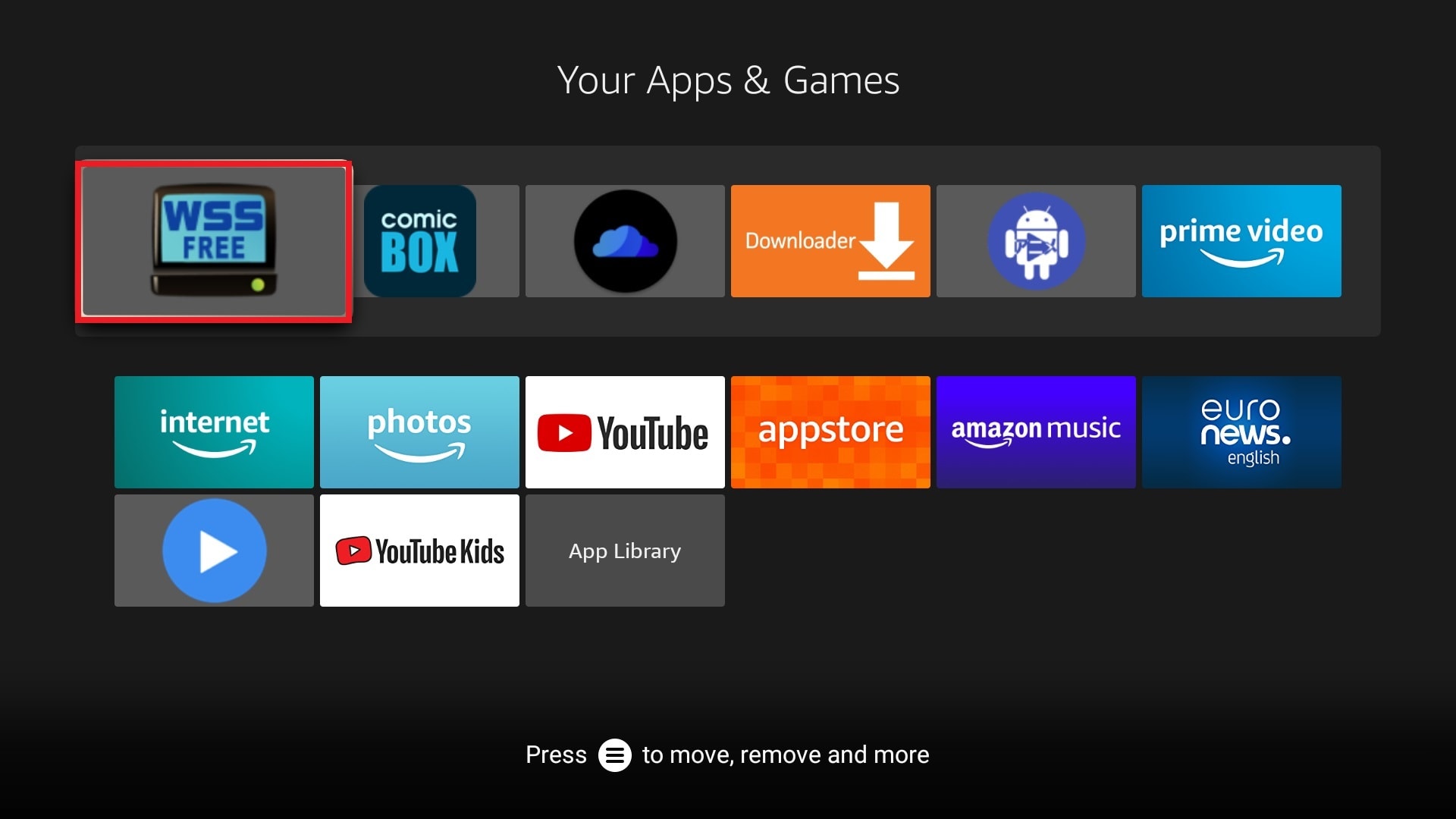Screen dimensions: 1456x819
Task: Open YouTube app
Action: tap(625, 432)
